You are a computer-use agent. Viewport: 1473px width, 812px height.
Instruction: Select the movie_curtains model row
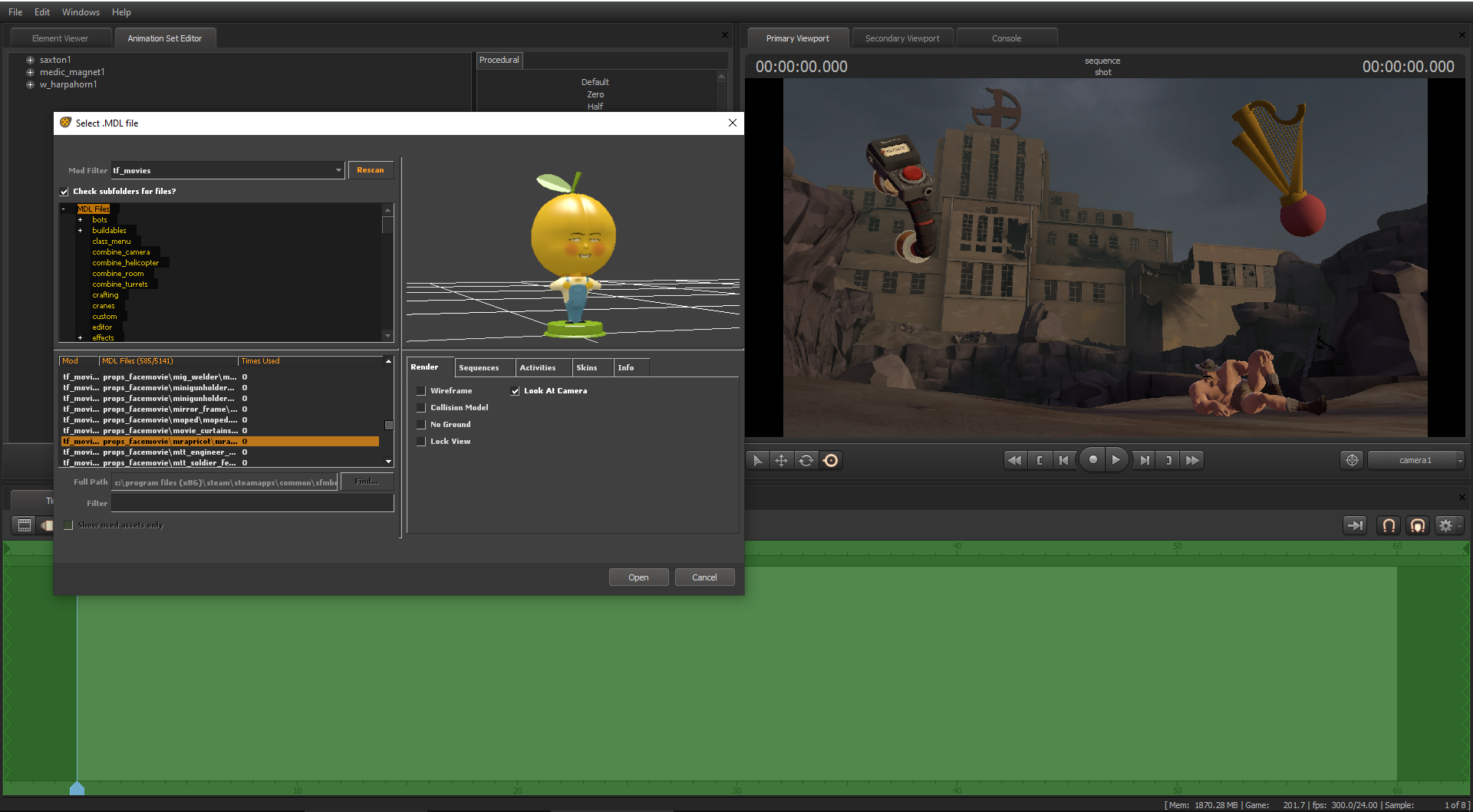coord(219,431)
